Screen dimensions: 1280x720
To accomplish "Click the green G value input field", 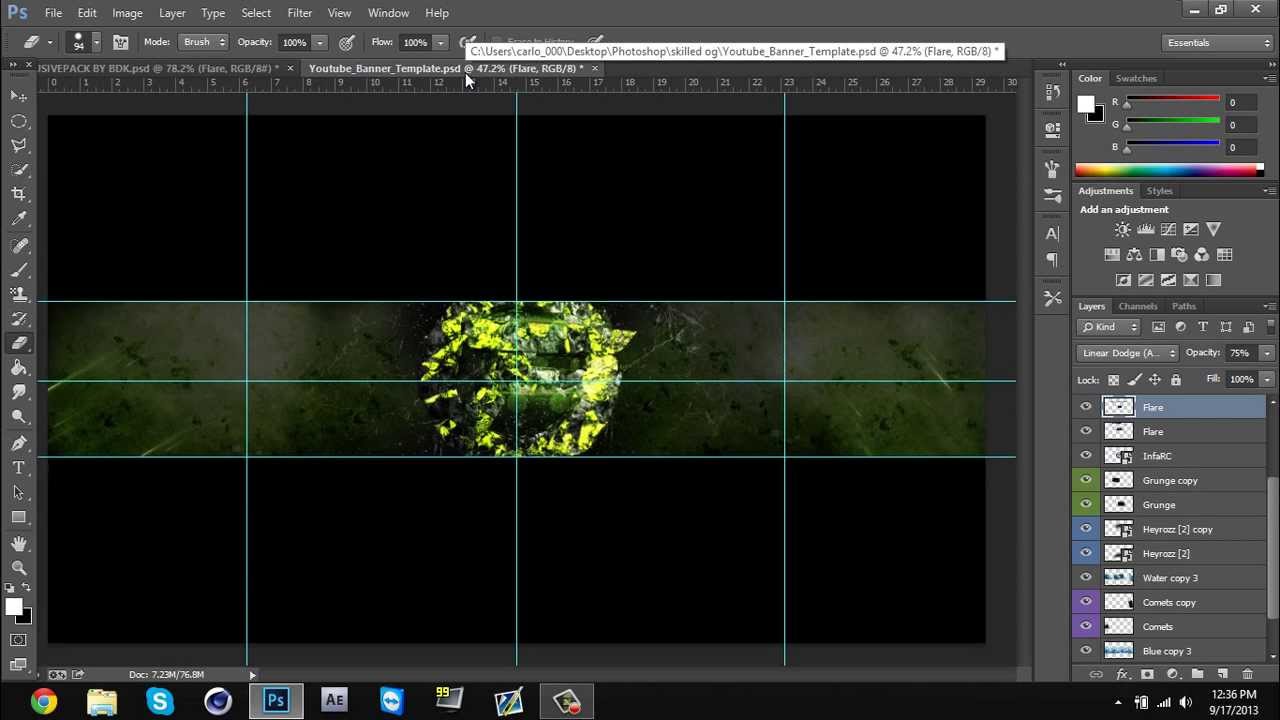I will [1243, 125].
